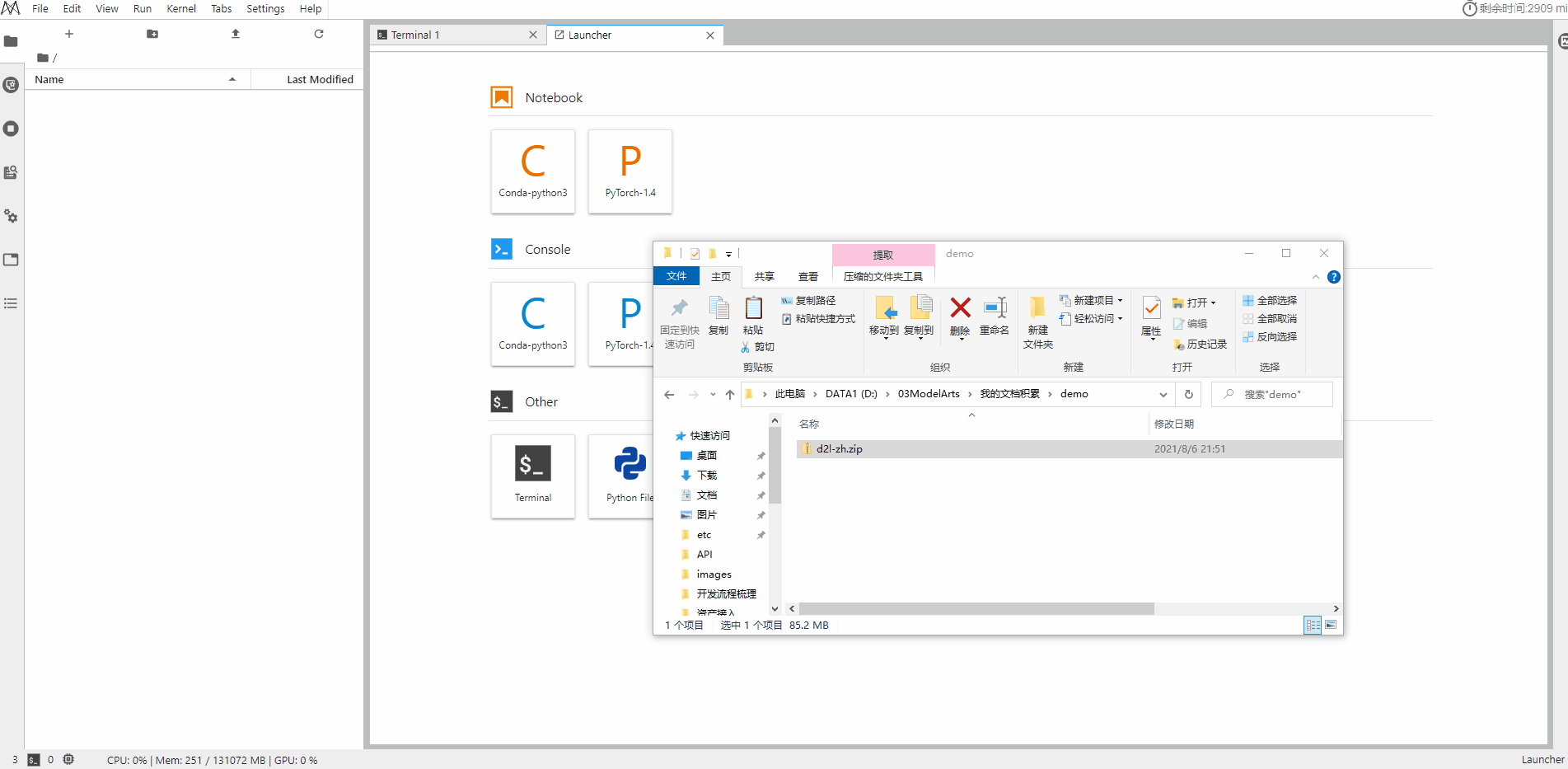Select the running terminals and kernels panel icon
Screen dimensions: 1568x769
coord(11,129)
